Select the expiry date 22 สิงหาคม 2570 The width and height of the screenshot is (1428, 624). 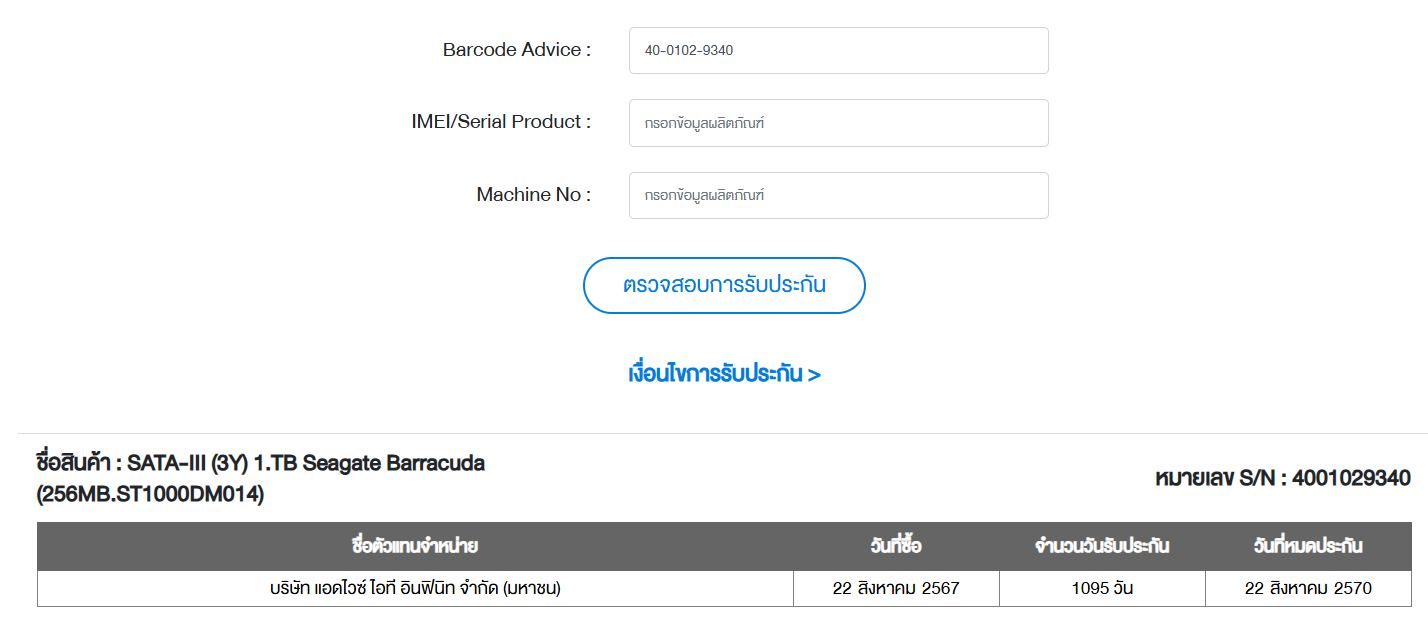point(1308,588)
